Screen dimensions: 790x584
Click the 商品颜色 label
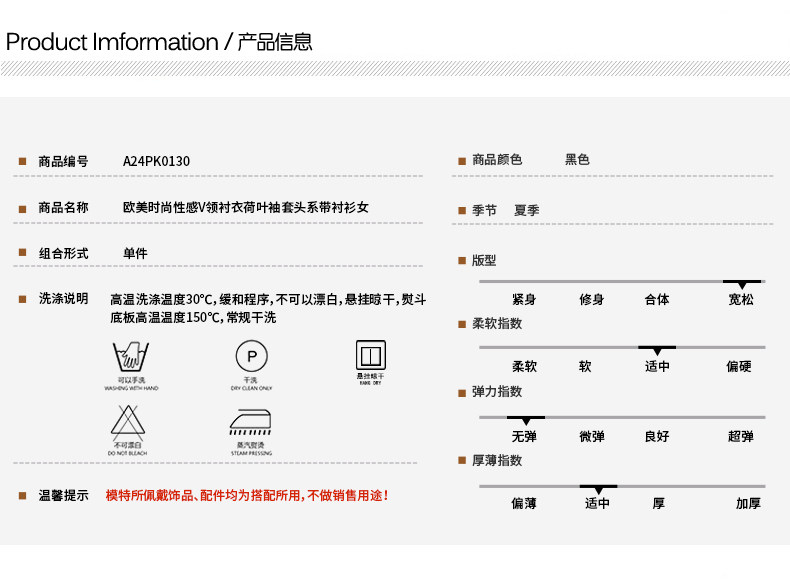coord(497,160)
